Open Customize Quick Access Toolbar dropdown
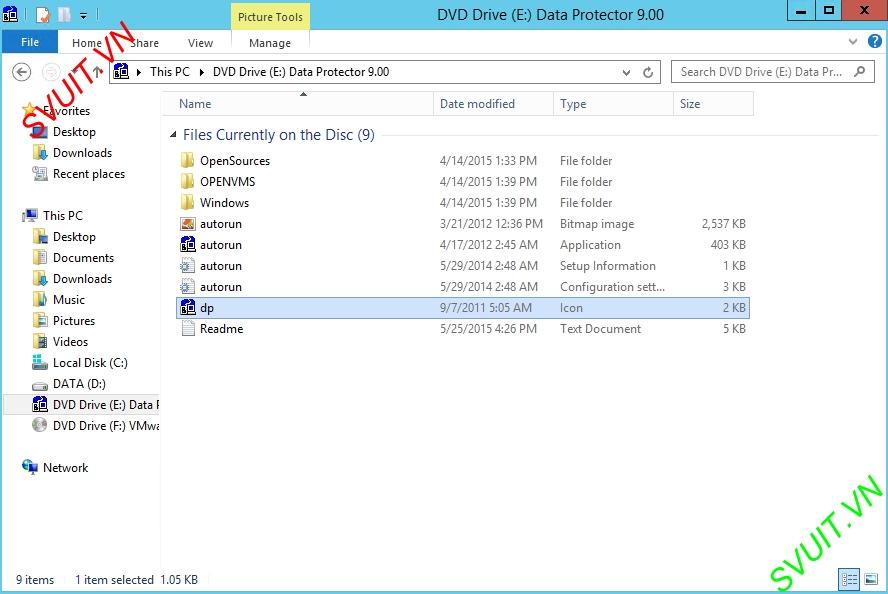This screenshot has width=888, height=594. click(83, 16)
